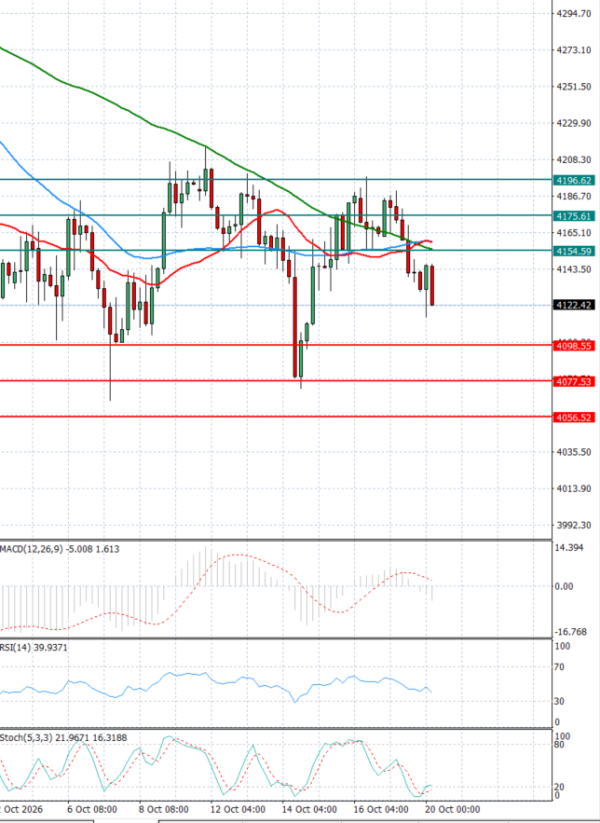Click the 4186.70 price axis value
This screenshot has height=823, width=600.
573,196
